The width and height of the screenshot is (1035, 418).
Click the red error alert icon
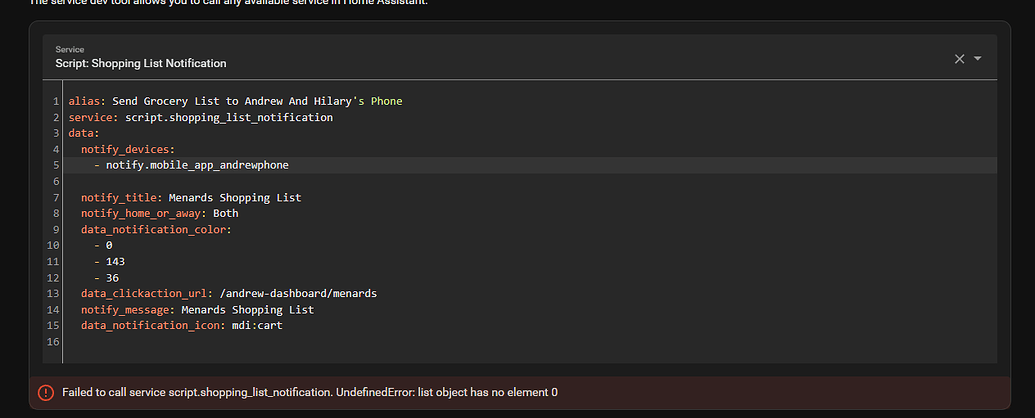point(46,392)
